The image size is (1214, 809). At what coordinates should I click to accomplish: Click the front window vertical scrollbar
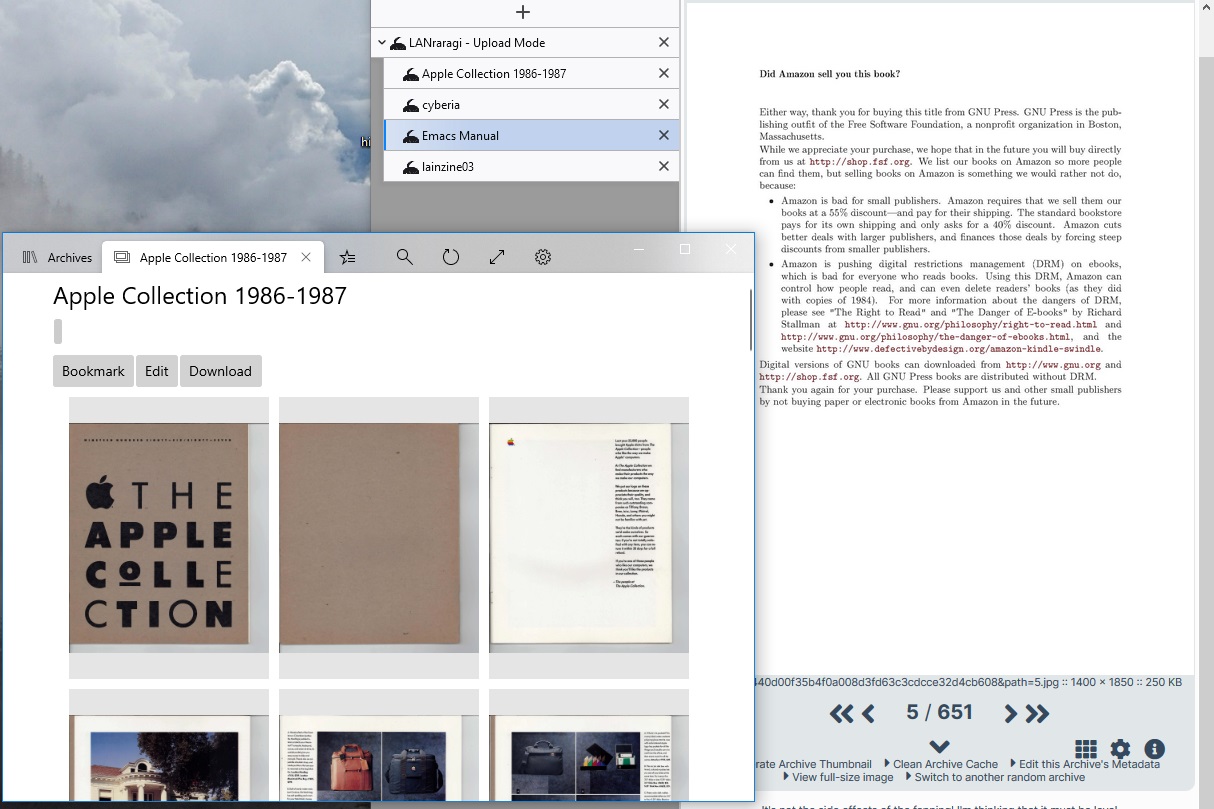(750, 320)
